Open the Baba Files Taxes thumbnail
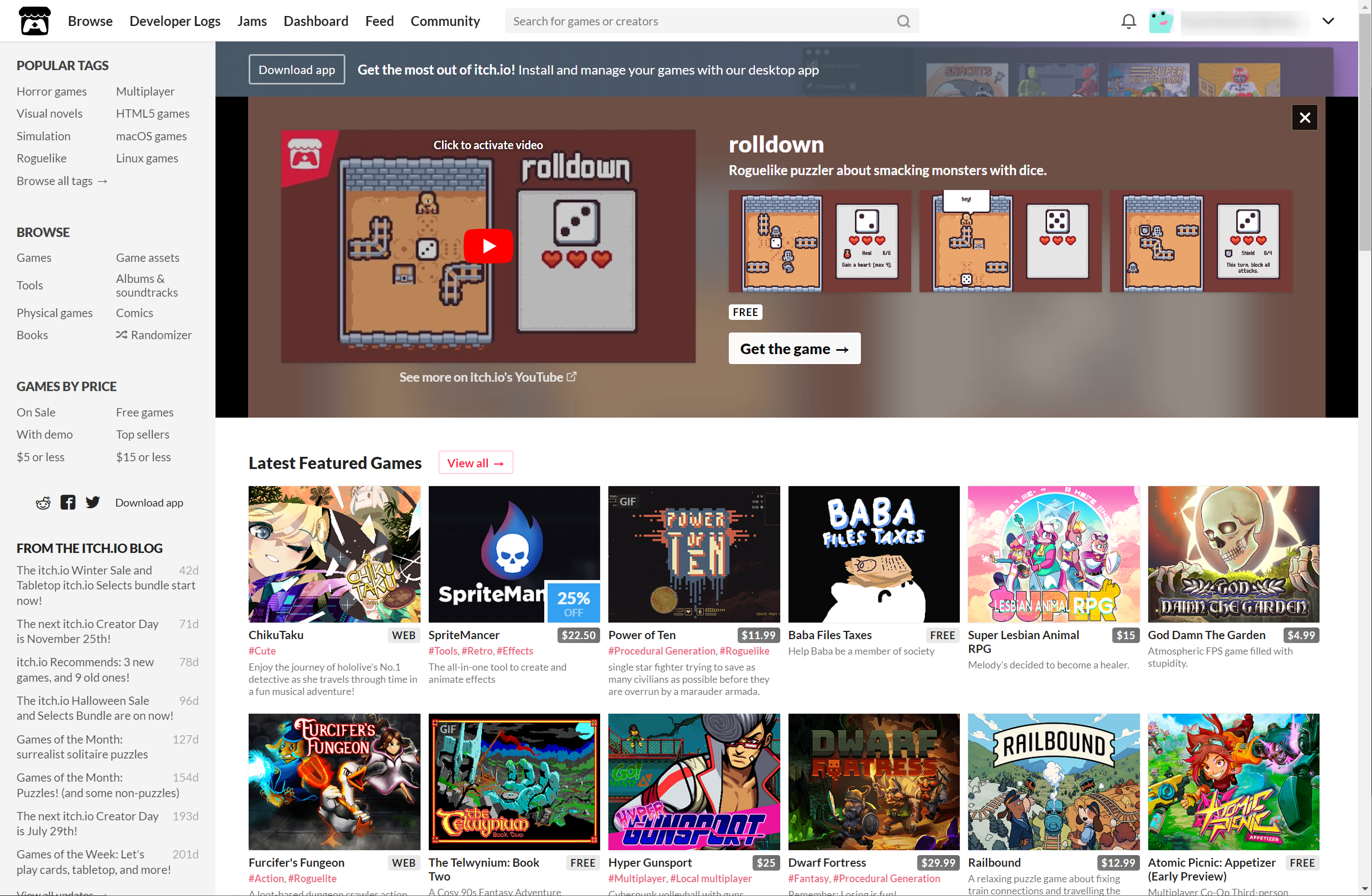Screen dimensions: 1372x896 (874, 554)
